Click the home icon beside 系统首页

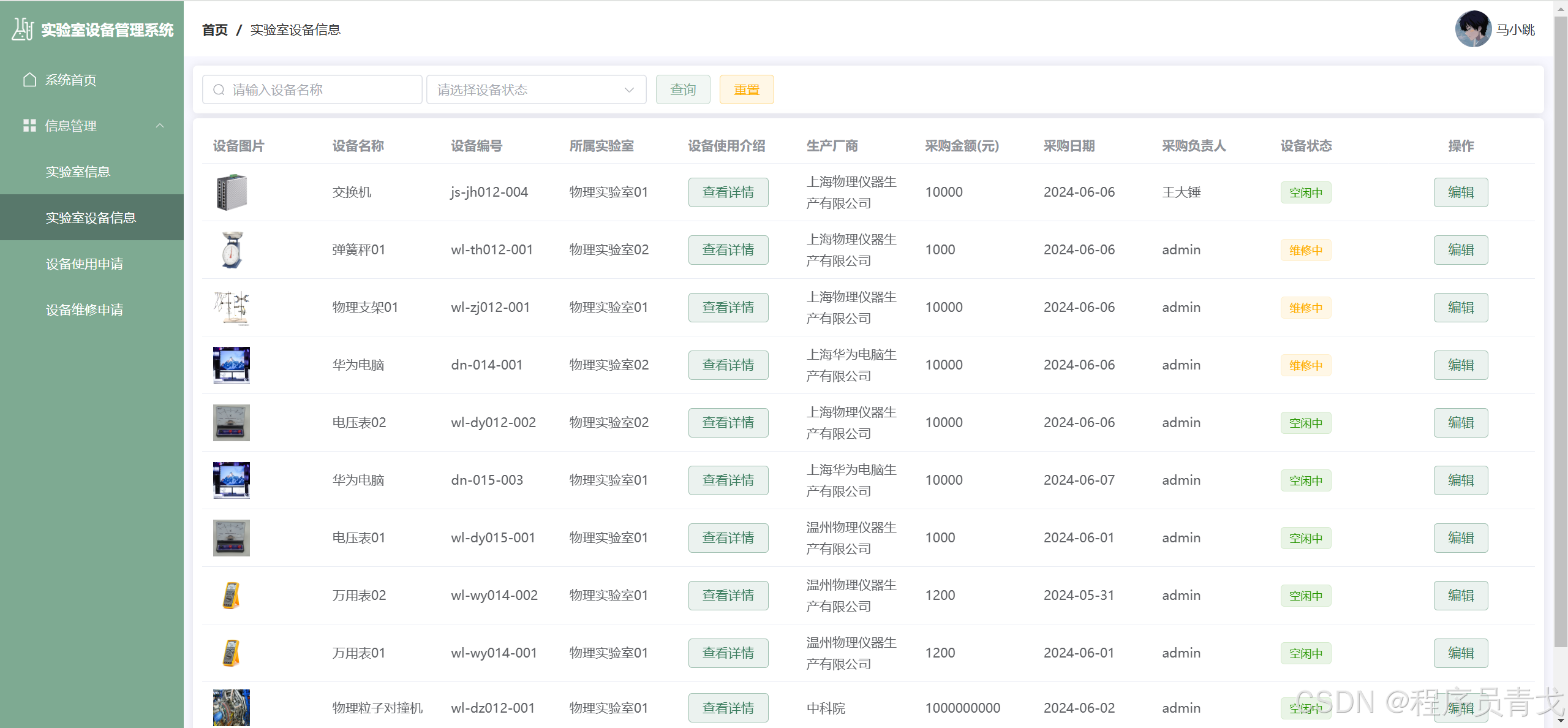pyautogui.click(x=29, y=80)
